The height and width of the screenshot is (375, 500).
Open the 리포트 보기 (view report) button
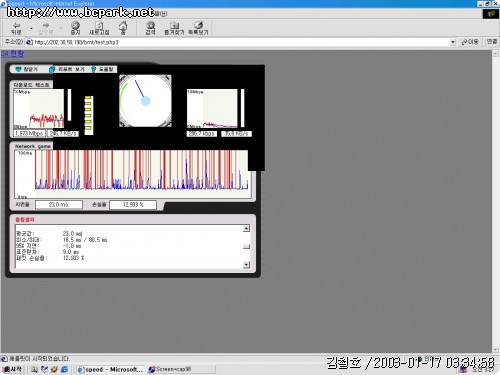point(67,69)
